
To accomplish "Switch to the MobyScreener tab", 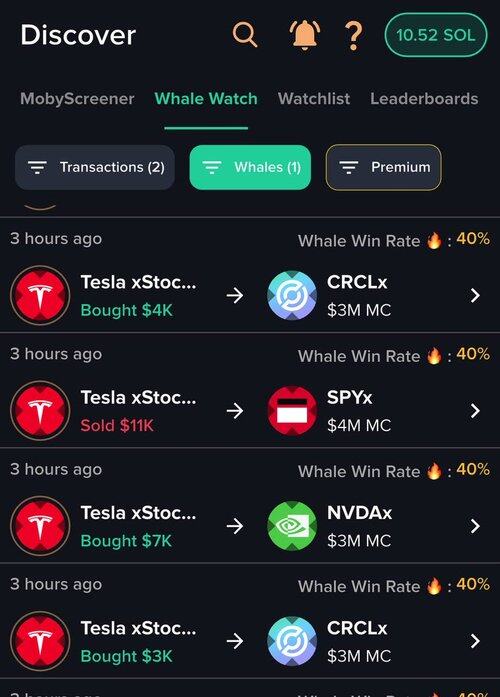I will [x=77, y=99].
